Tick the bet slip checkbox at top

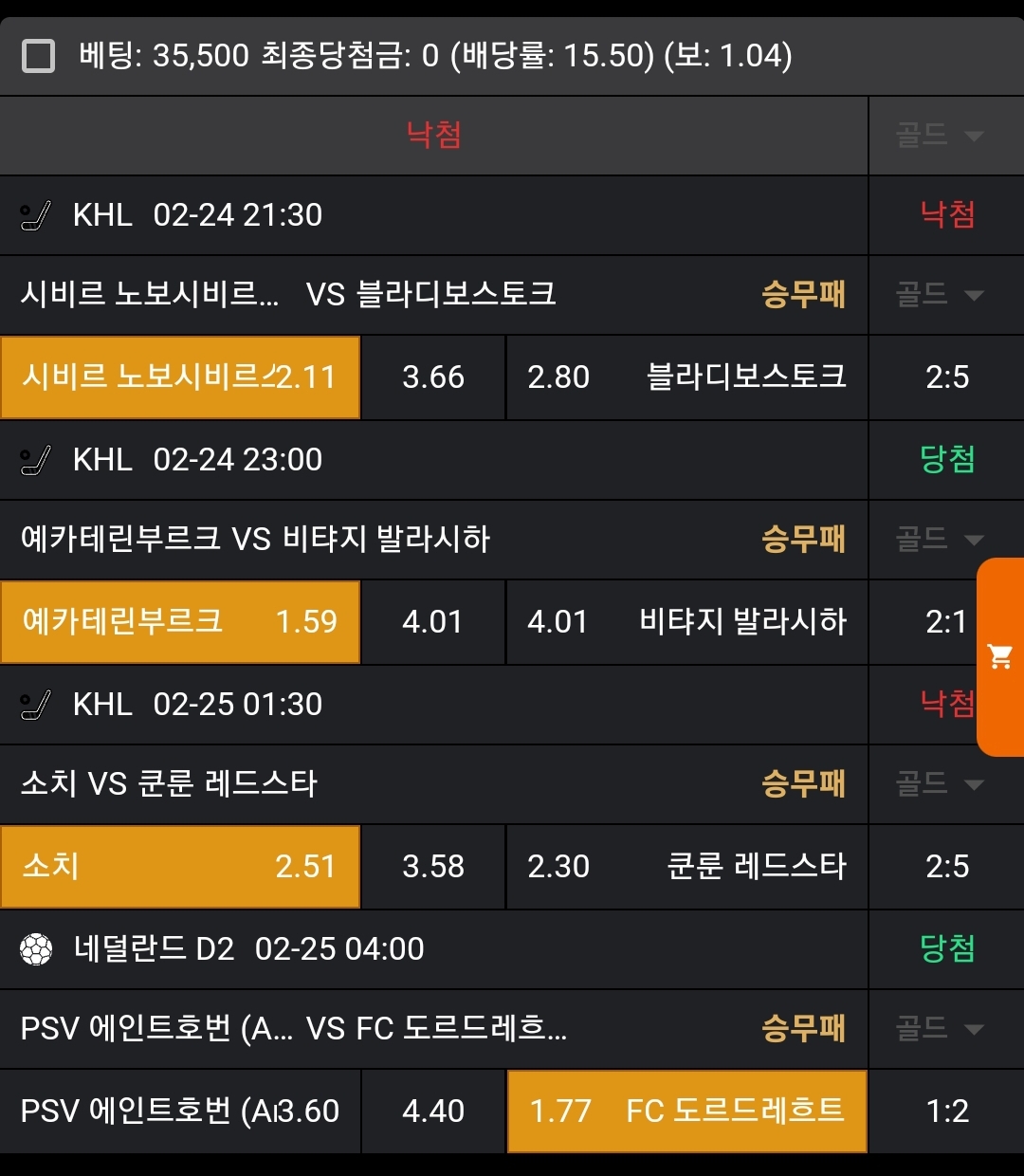[x=38, y=56]
